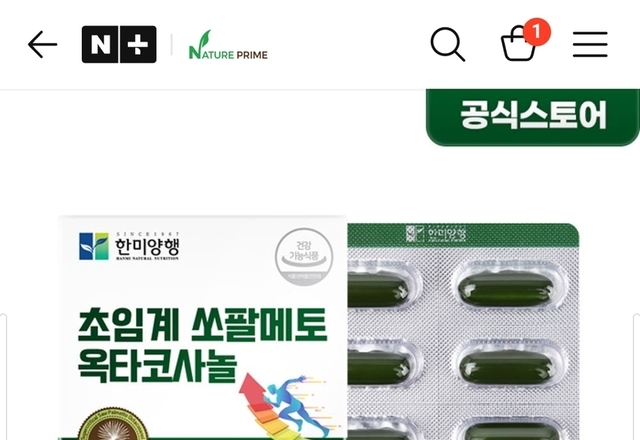
Task: Tap the saw palmetto round emblem
Action: 112,423
